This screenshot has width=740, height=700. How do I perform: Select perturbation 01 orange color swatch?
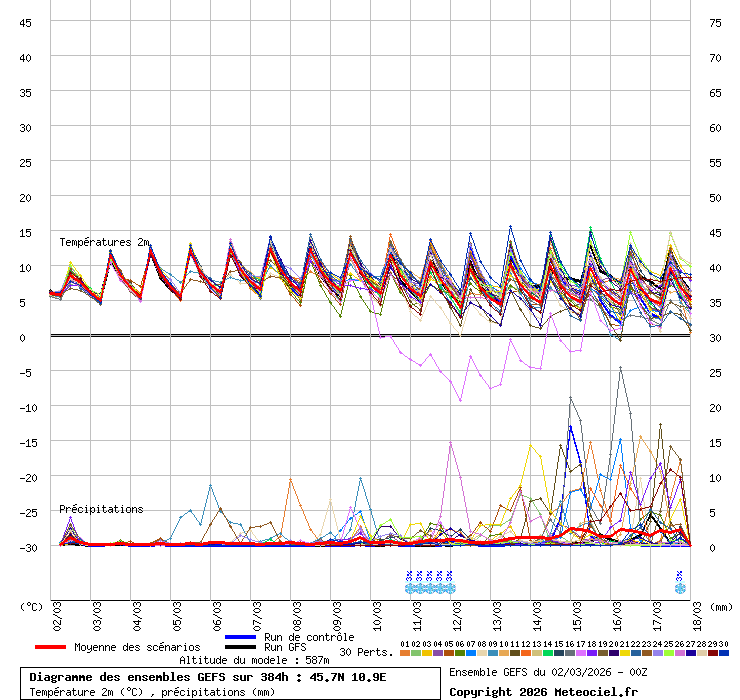(x=405, y=653)
